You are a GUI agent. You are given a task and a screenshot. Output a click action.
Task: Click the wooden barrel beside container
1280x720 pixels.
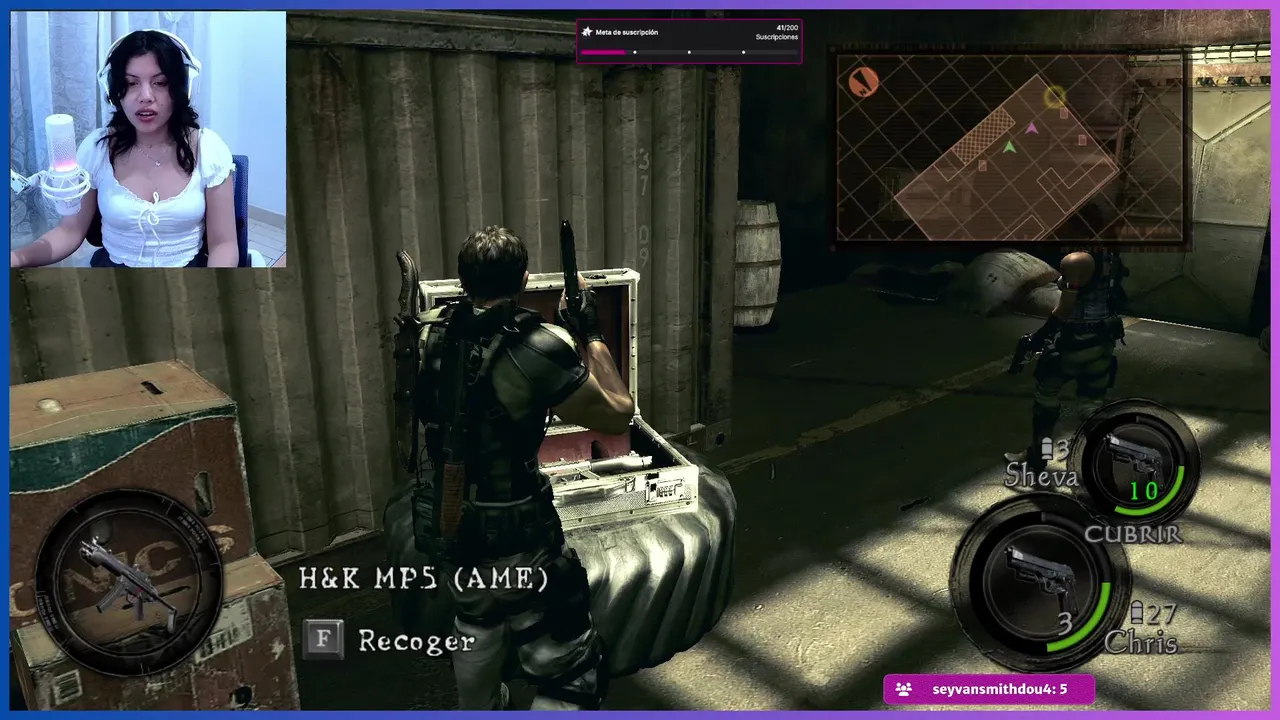point(757,264)
